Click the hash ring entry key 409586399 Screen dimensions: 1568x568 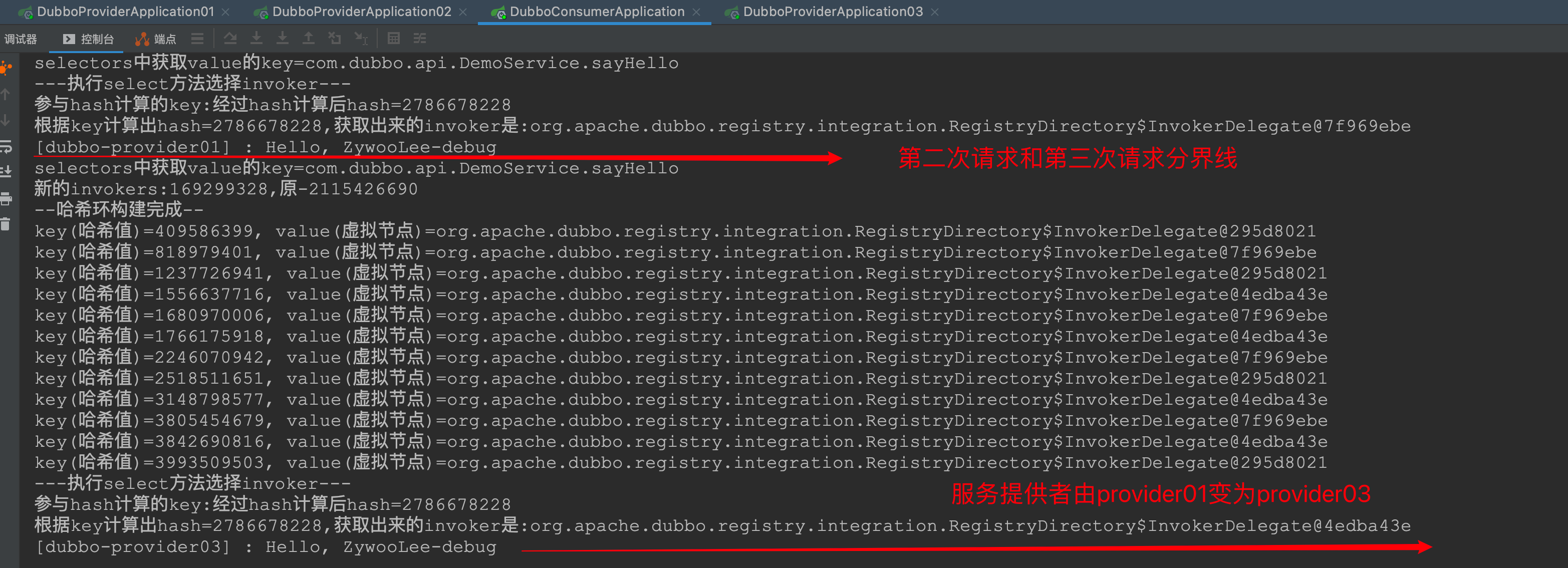675,231
